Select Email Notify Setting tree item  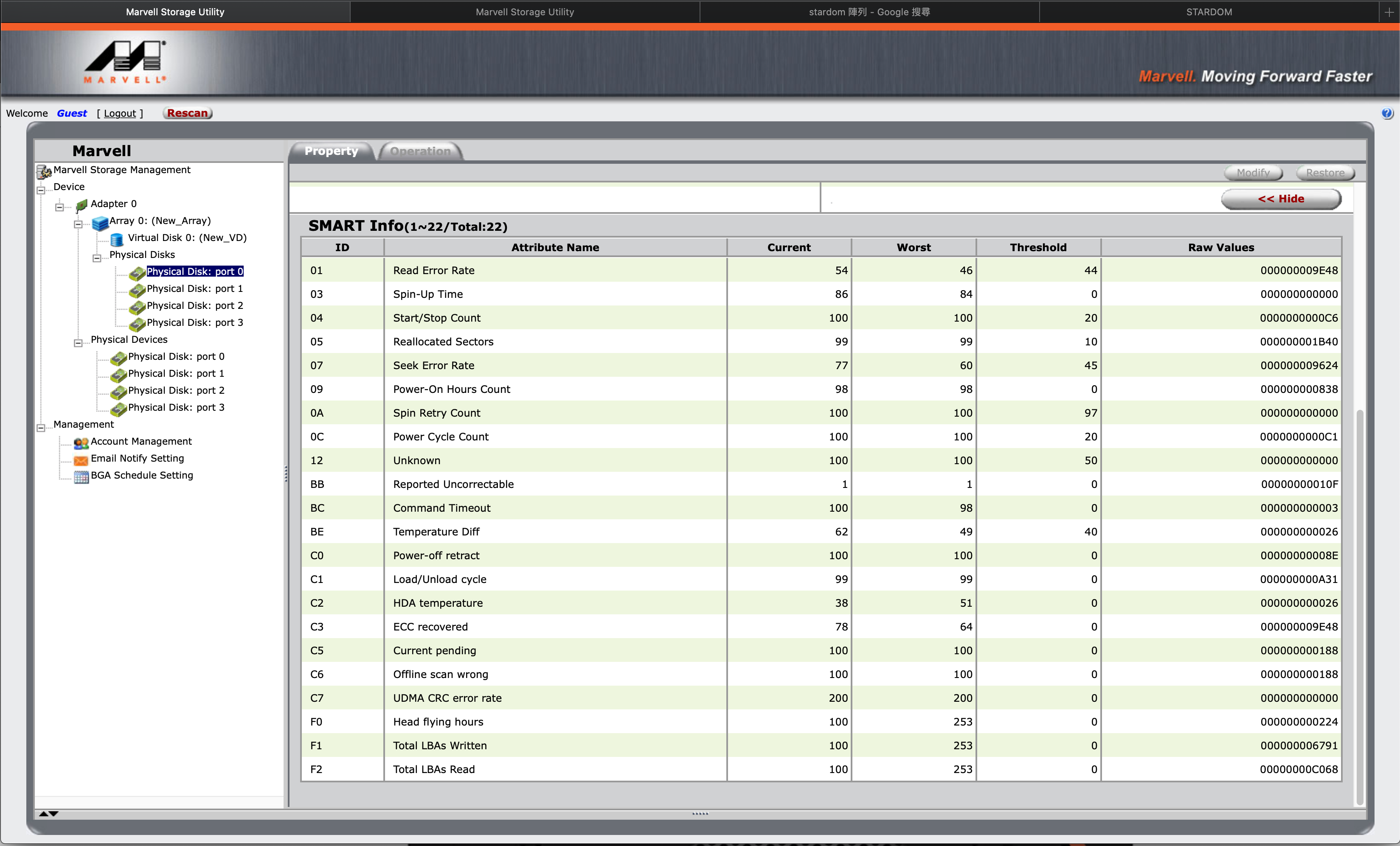[x=137, y=458]
